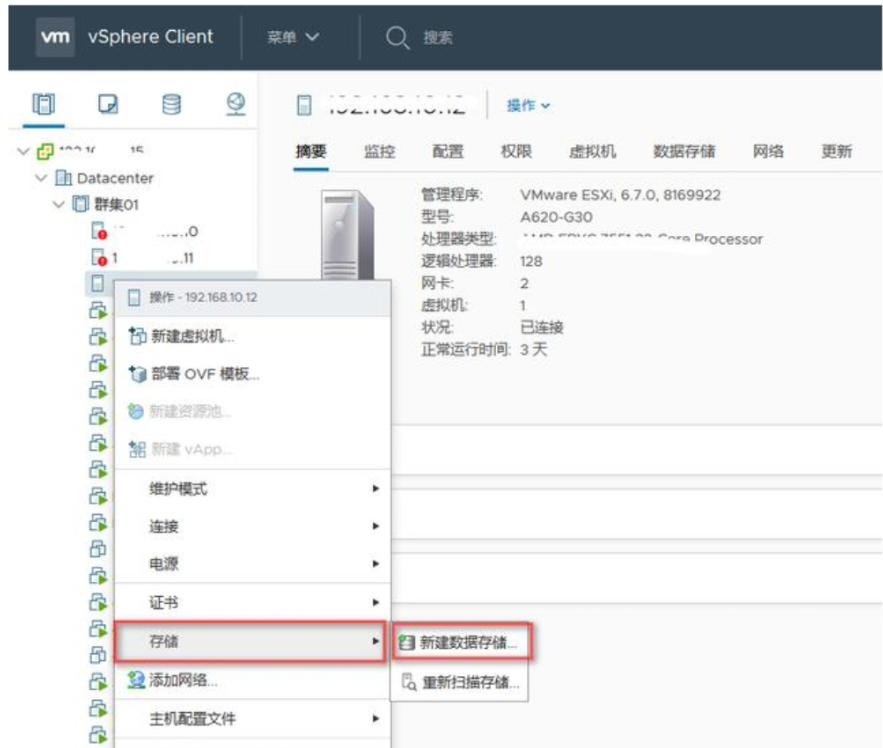Collapse the 群集01 cluster node

click(59, 204)
